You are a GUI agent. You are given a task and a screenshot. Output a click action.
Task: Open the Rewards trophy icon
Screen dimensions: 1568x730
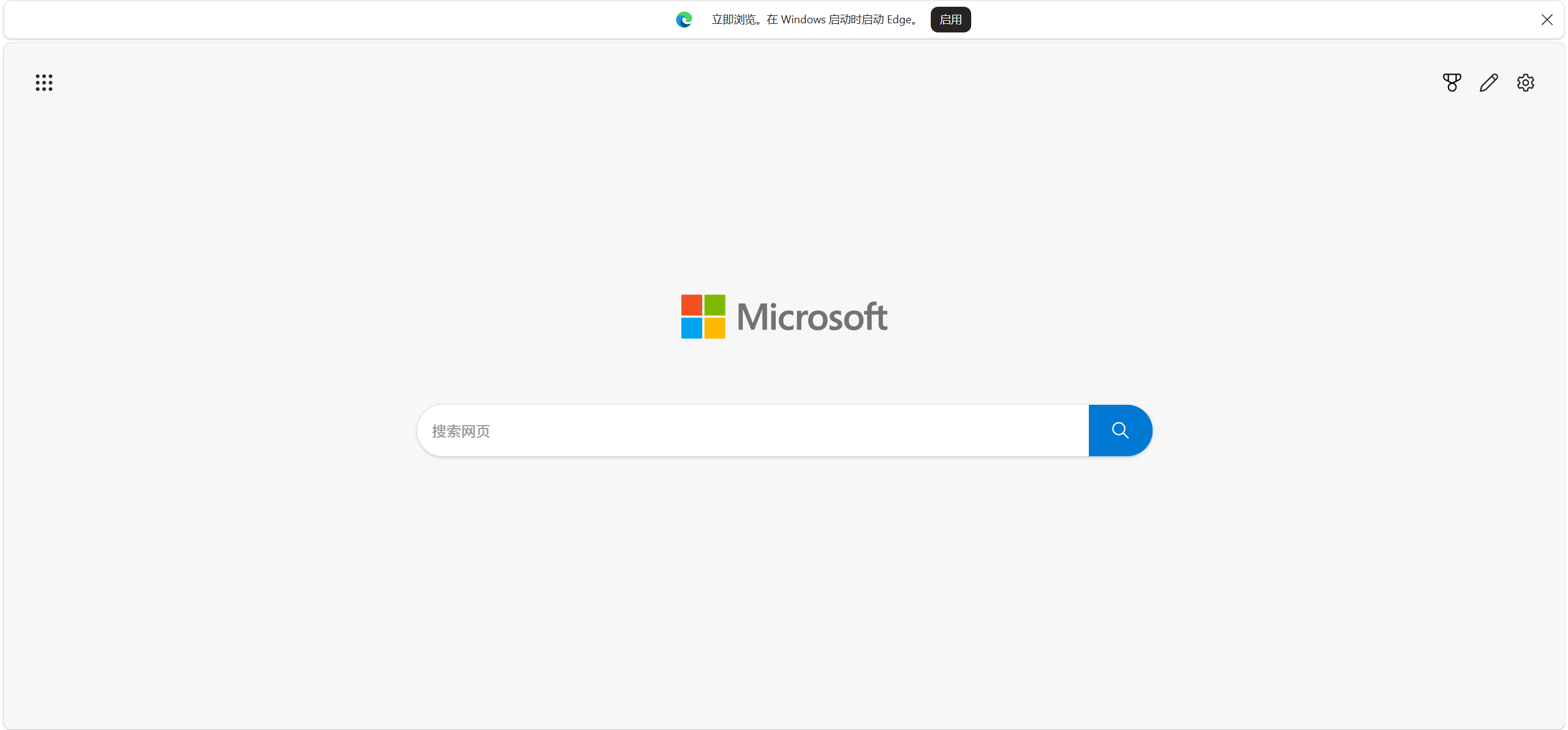click(1452, 83)
